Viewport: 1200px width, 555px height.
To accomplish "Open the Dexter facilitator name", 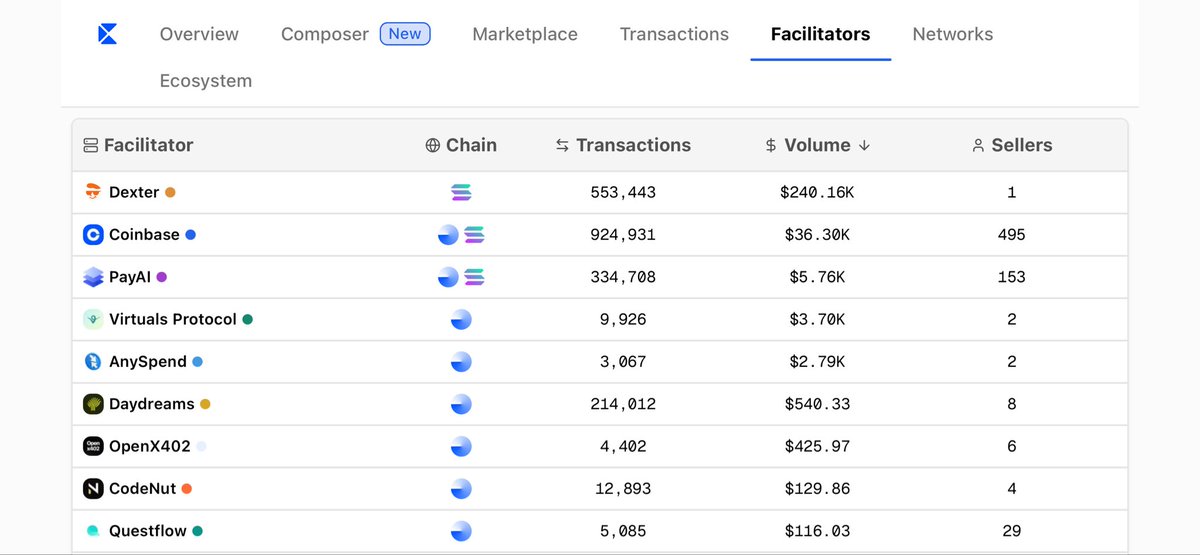I will coord(134,192).
